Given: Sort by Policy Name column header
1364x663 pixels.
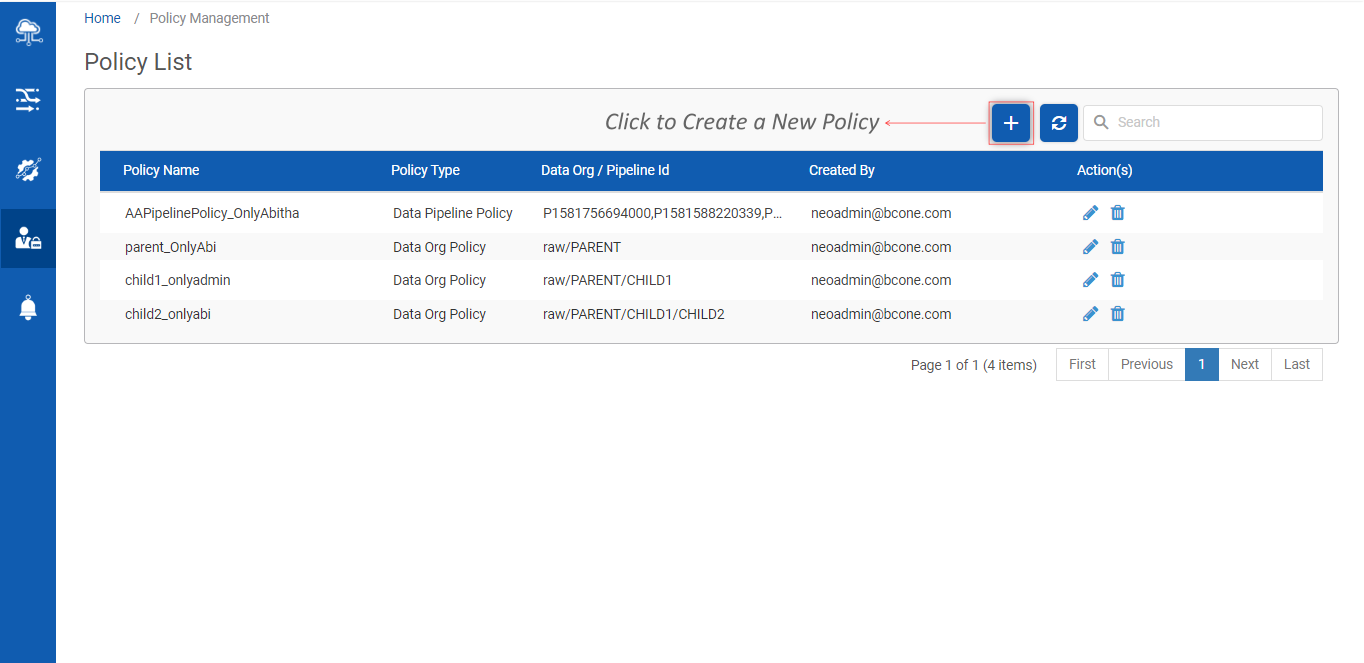Looking at the screenshot, I should pos(161,171).
